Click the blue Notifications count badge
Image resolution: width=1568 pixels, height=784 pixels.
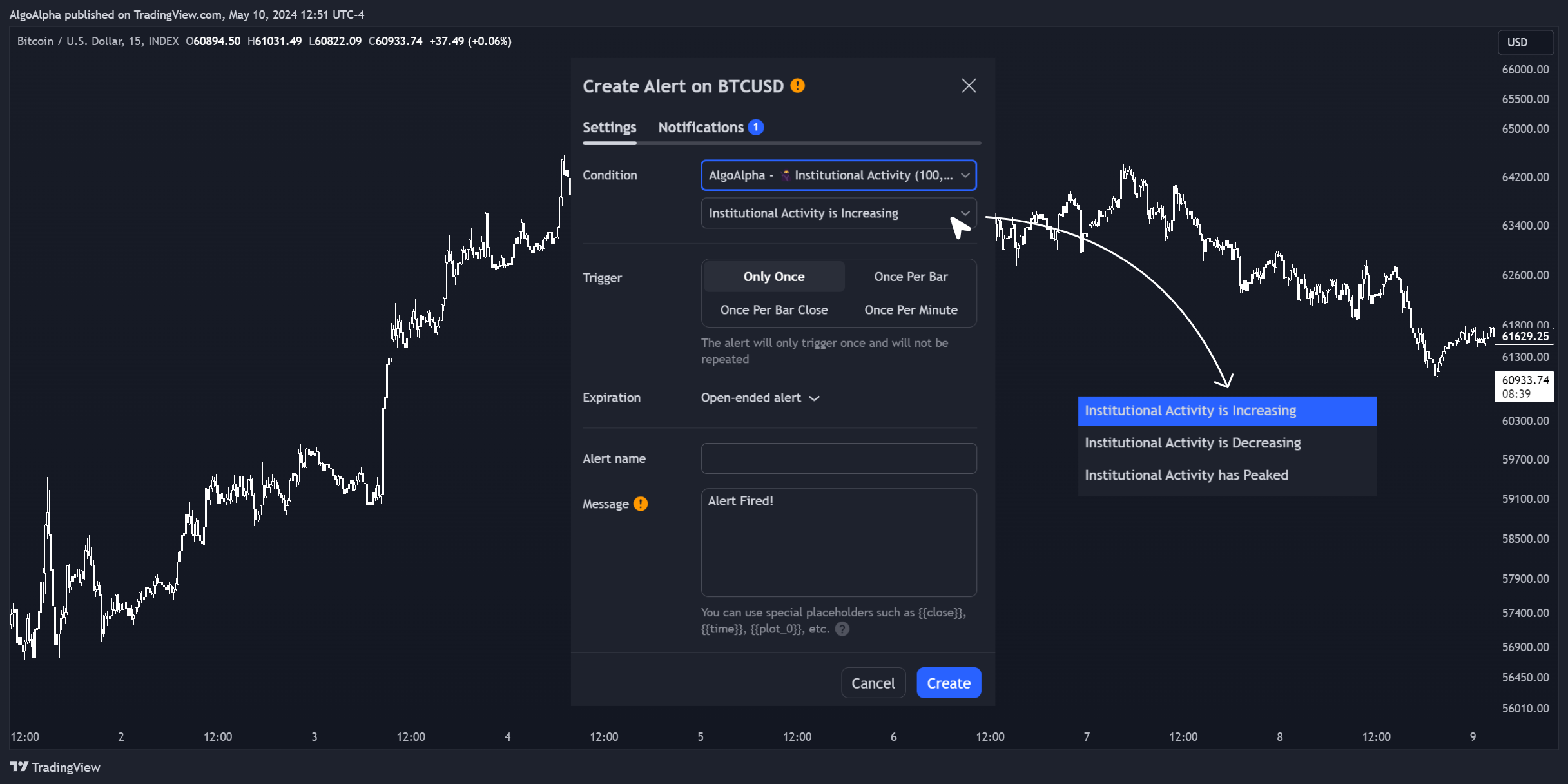pos(755,127)
